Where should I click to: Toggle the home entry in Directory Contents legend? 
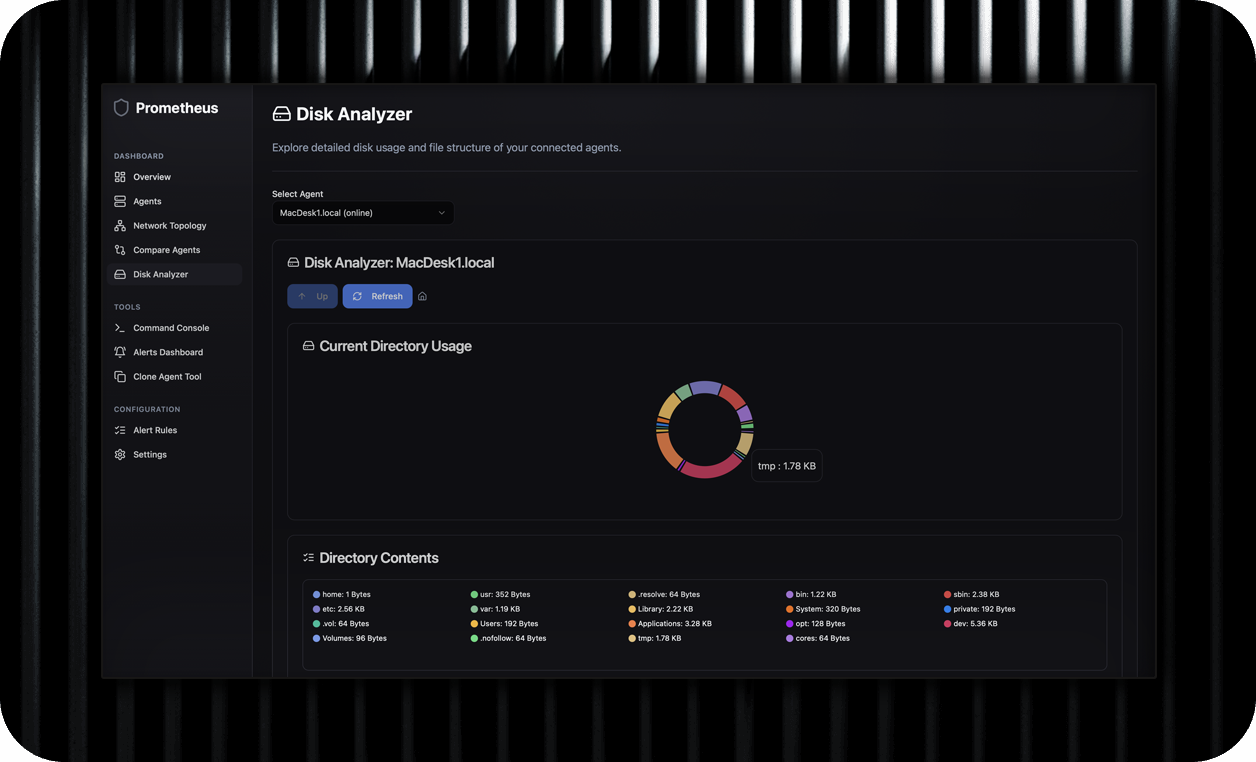click(x=341, y=594)
